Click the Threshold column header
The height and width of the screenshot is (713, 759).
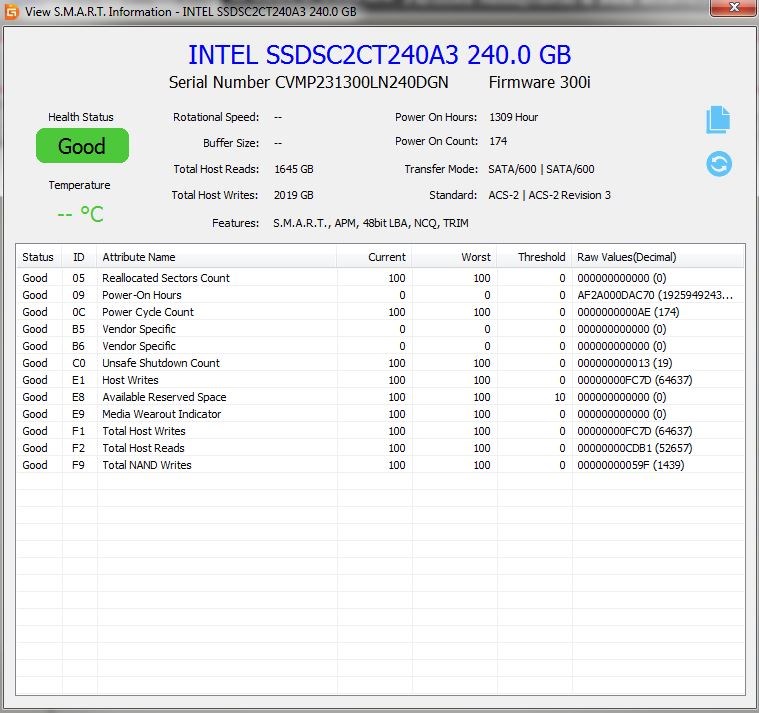tap(534, 257)
